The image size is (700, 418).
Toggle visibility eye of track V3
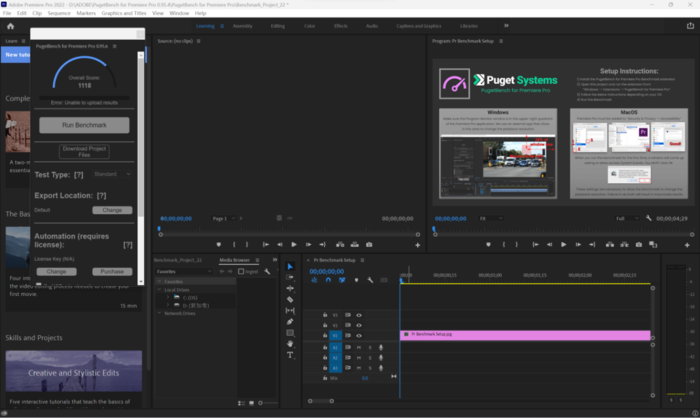(359, 315)
